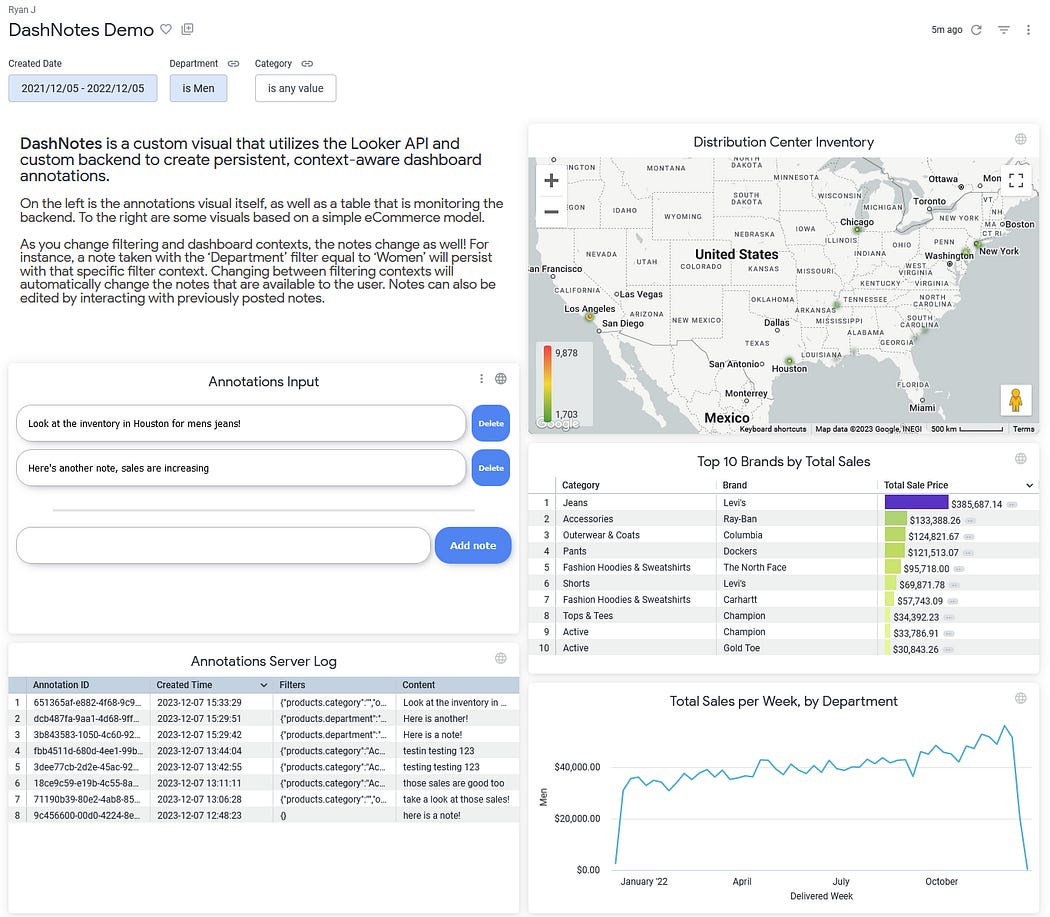This screenshot has width=1050, height=917.
Task: Open Created Date filter 2021/12/05 - 2022/12/05
Action: (83, 88)
